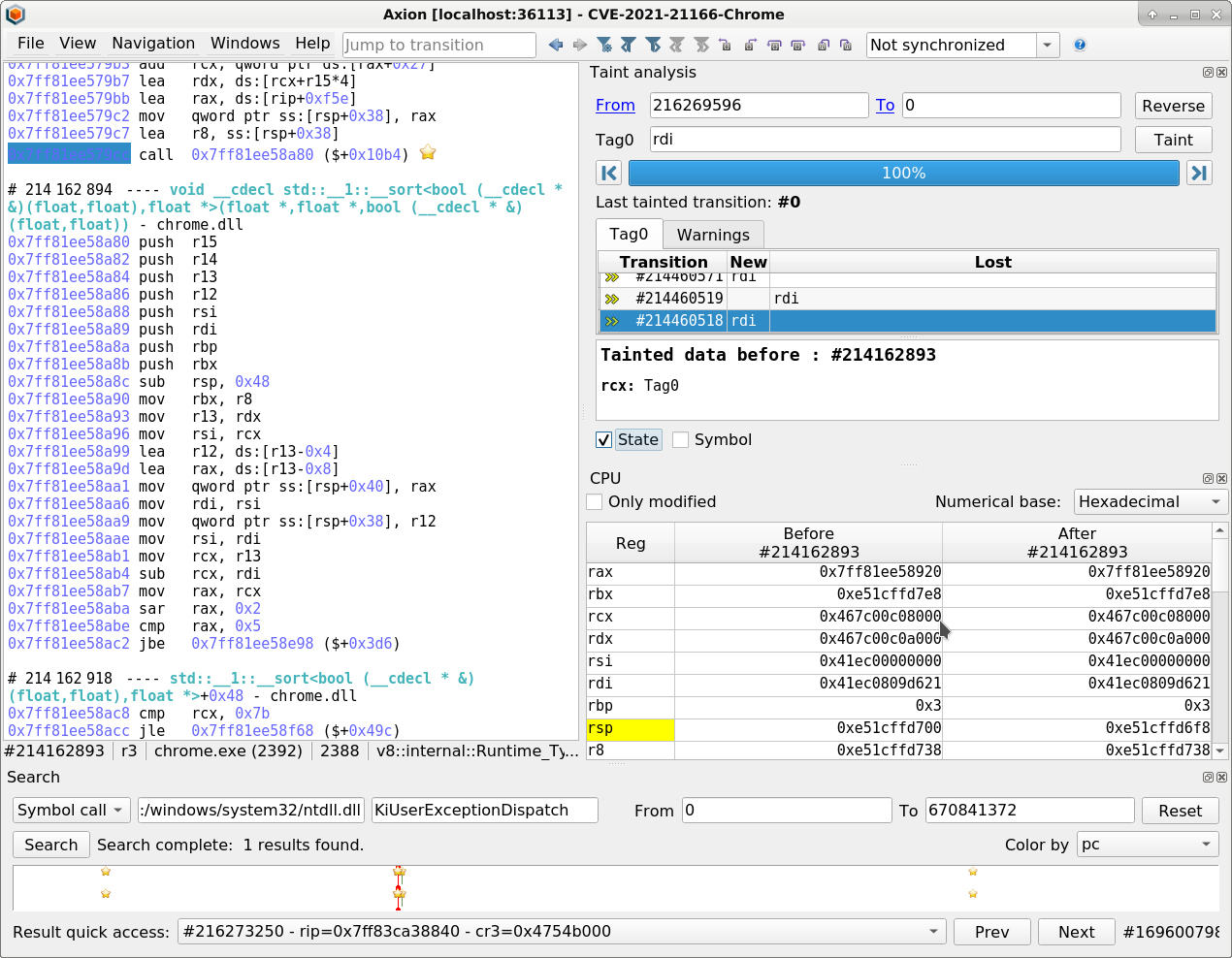Click the blue back navigation arrow
This screenshot has width=1232, height=958.
tap(555, 45)
